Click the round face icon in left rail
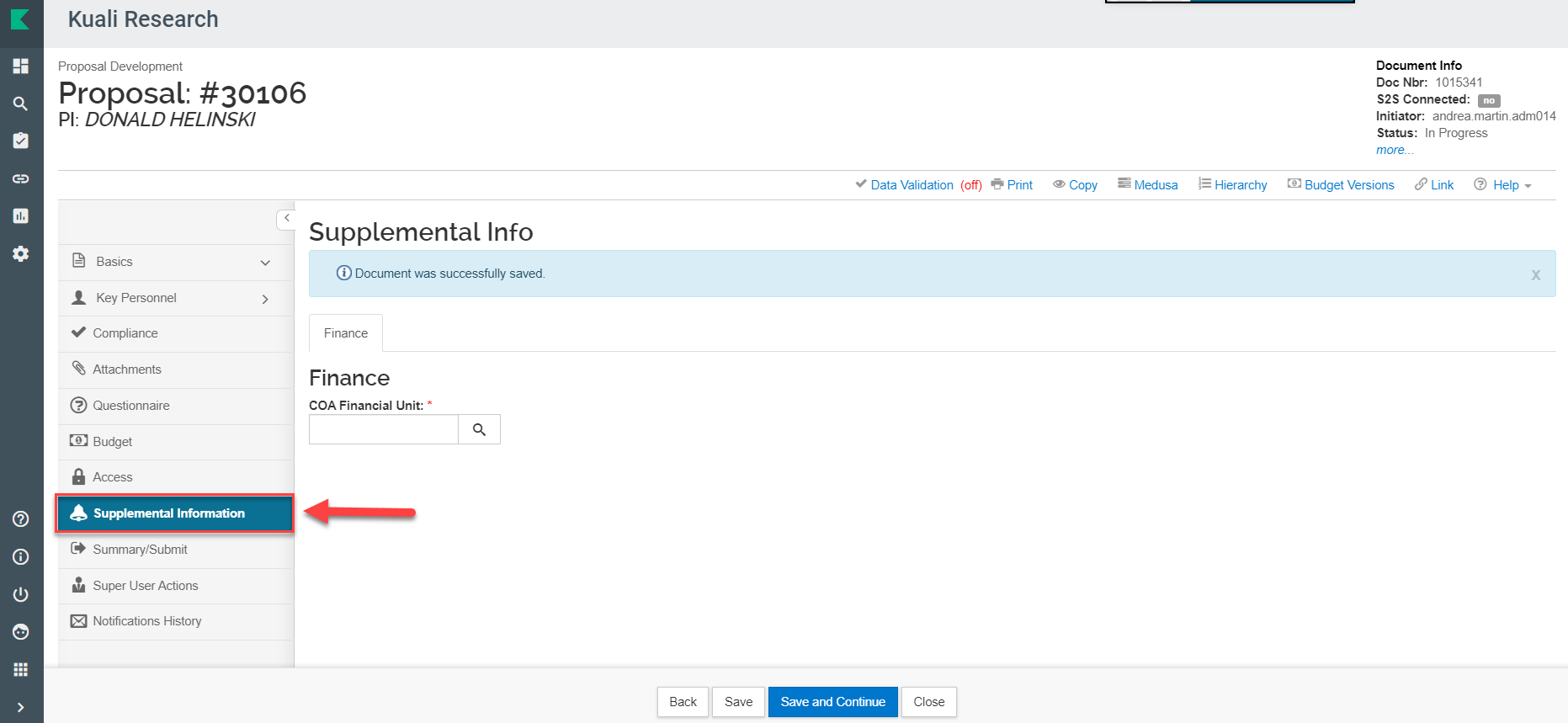 (21, 632)
